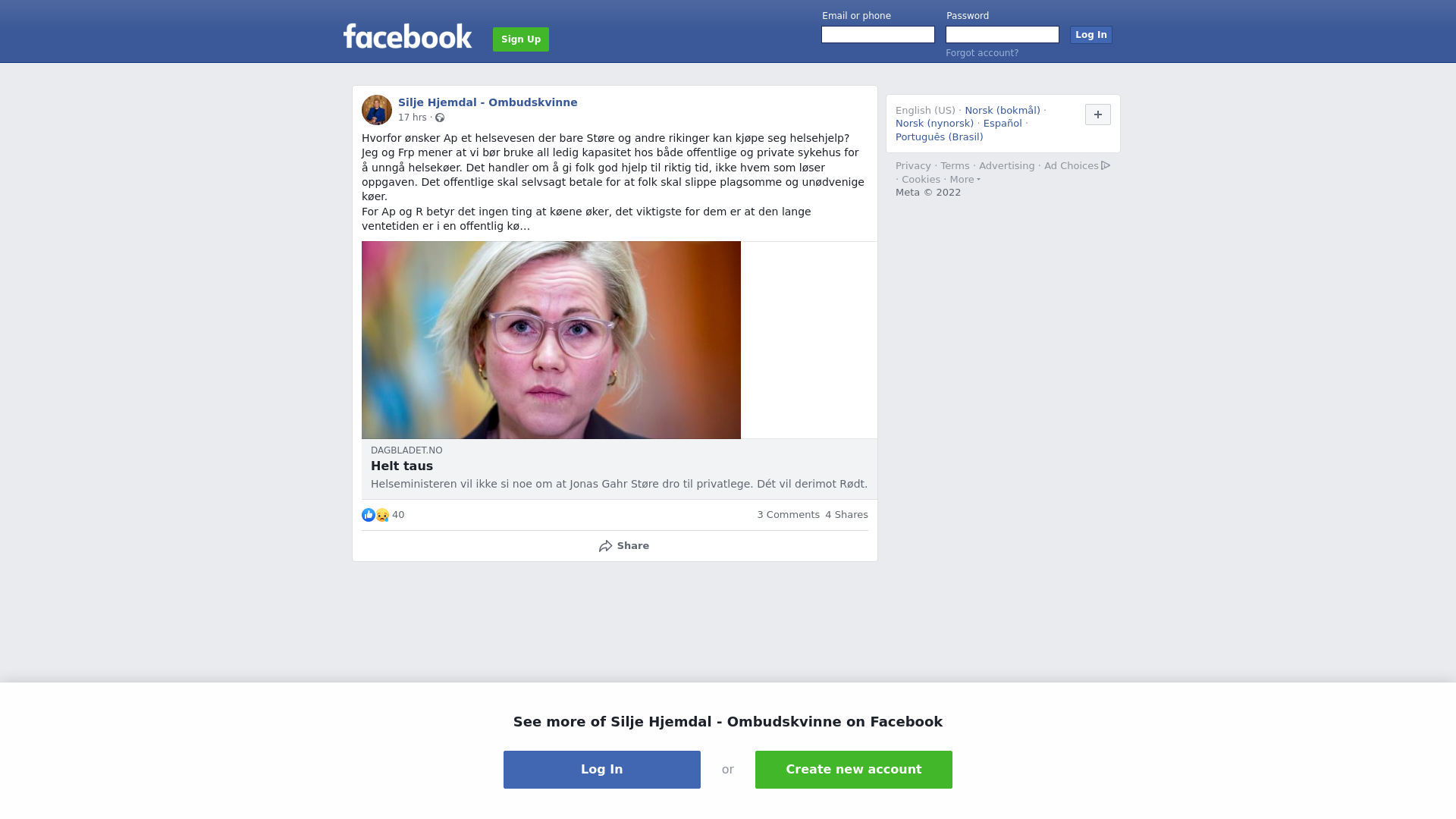Click the Ad Choices triangle icon

(1106, 165)
